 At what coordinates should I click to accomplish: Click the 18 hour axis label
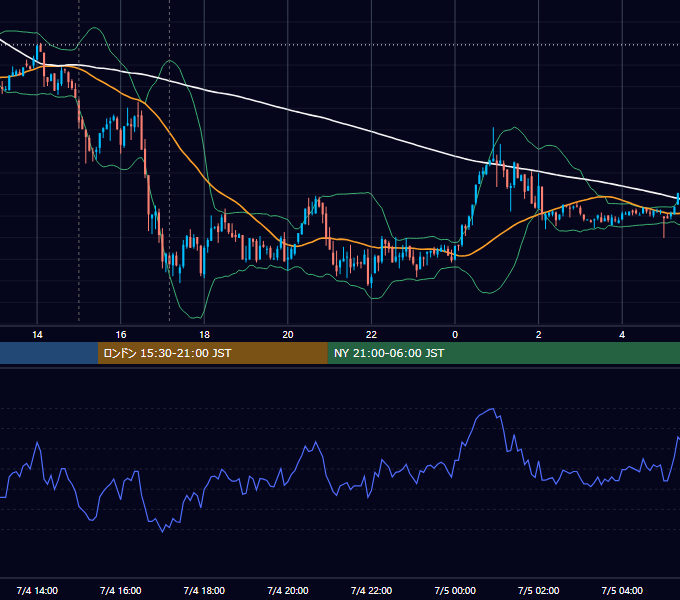(x=204, y=335)
